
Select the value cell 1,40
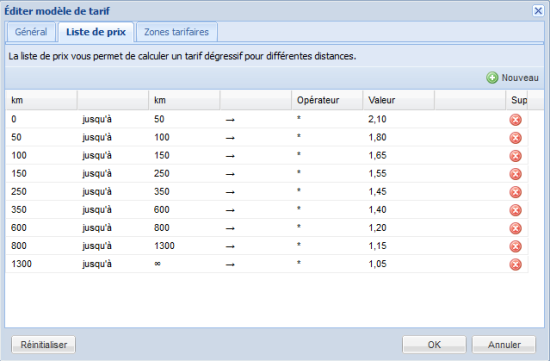(x=398, y=210)
